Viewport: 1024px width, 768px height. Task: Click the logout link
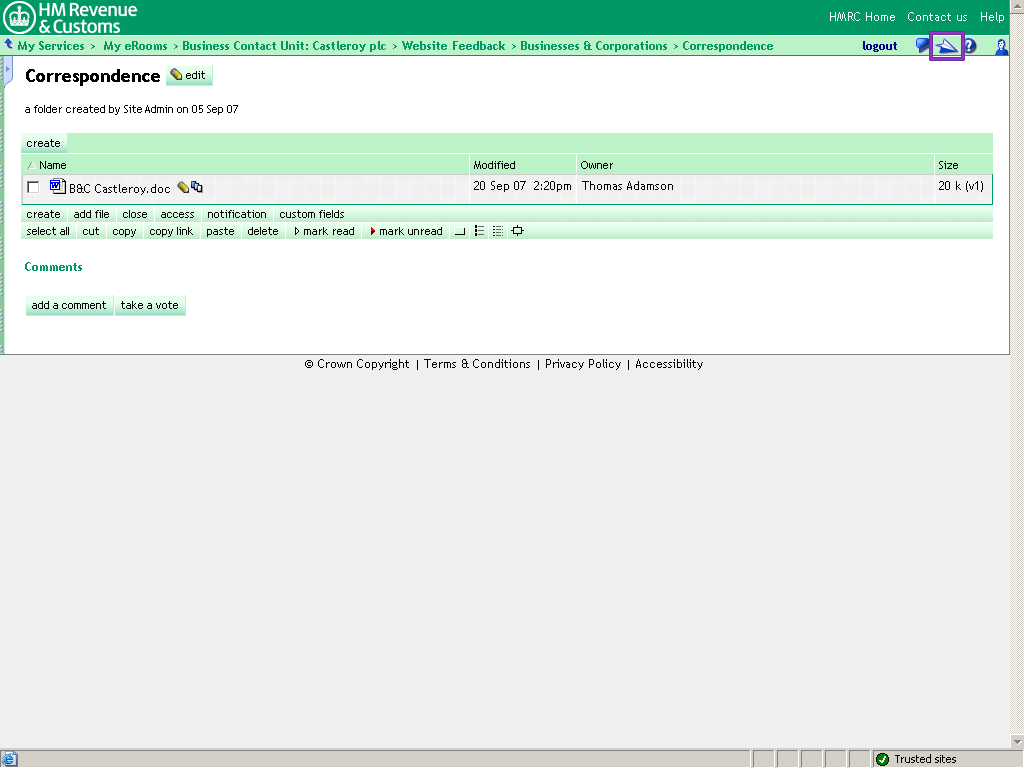879,46
